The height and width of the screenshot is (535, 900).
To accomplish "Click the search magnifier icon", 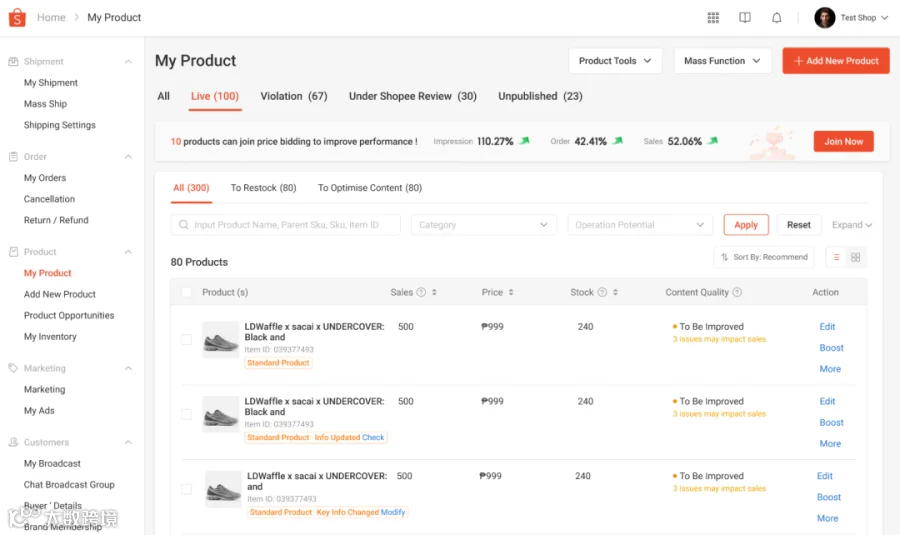I will coord(184,225).
